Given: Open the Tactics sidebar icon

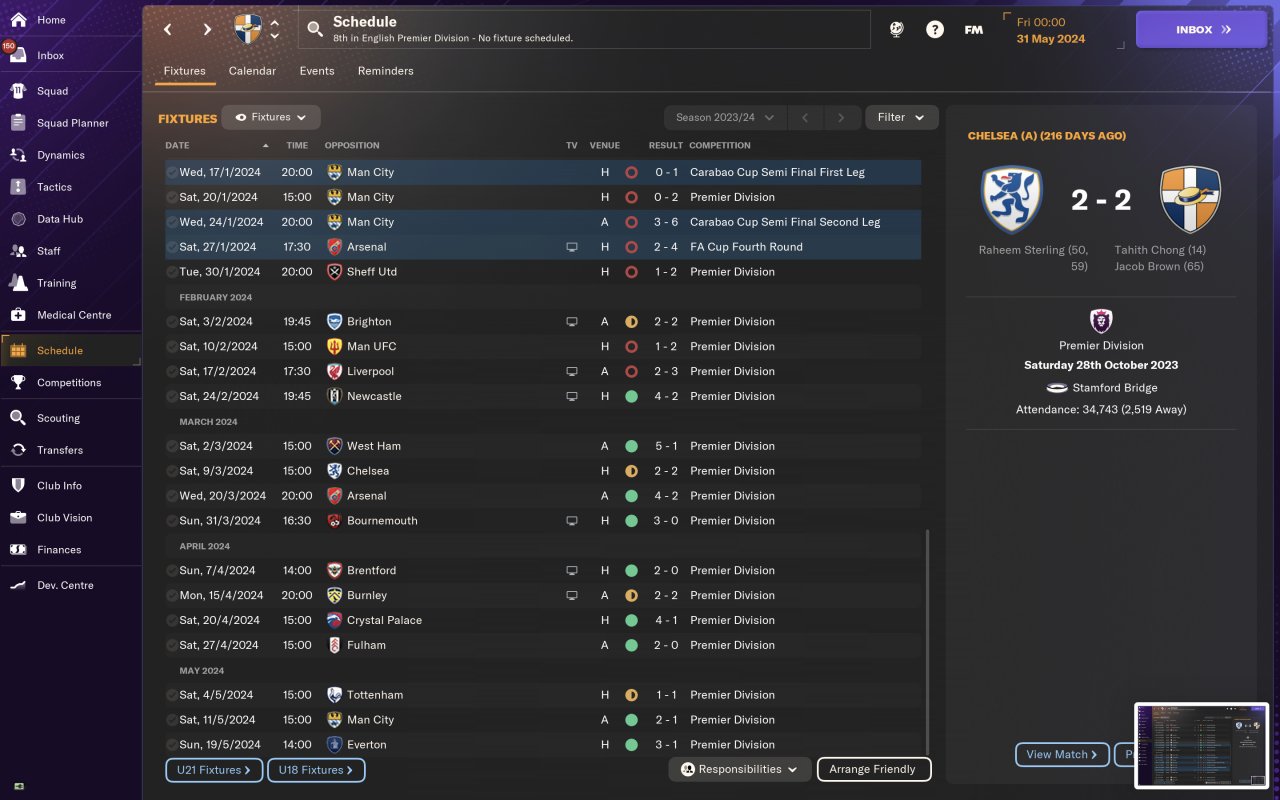Looking at the screenshot, I should pos(18,187).
